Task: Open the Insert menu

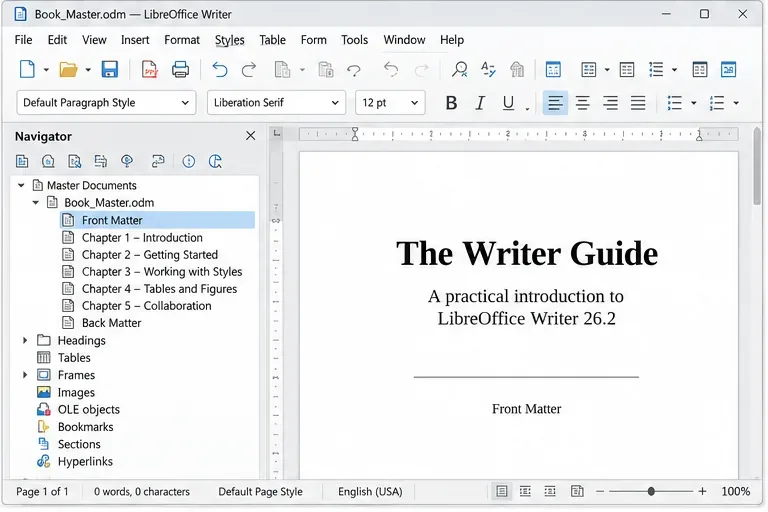Action: 135,40
